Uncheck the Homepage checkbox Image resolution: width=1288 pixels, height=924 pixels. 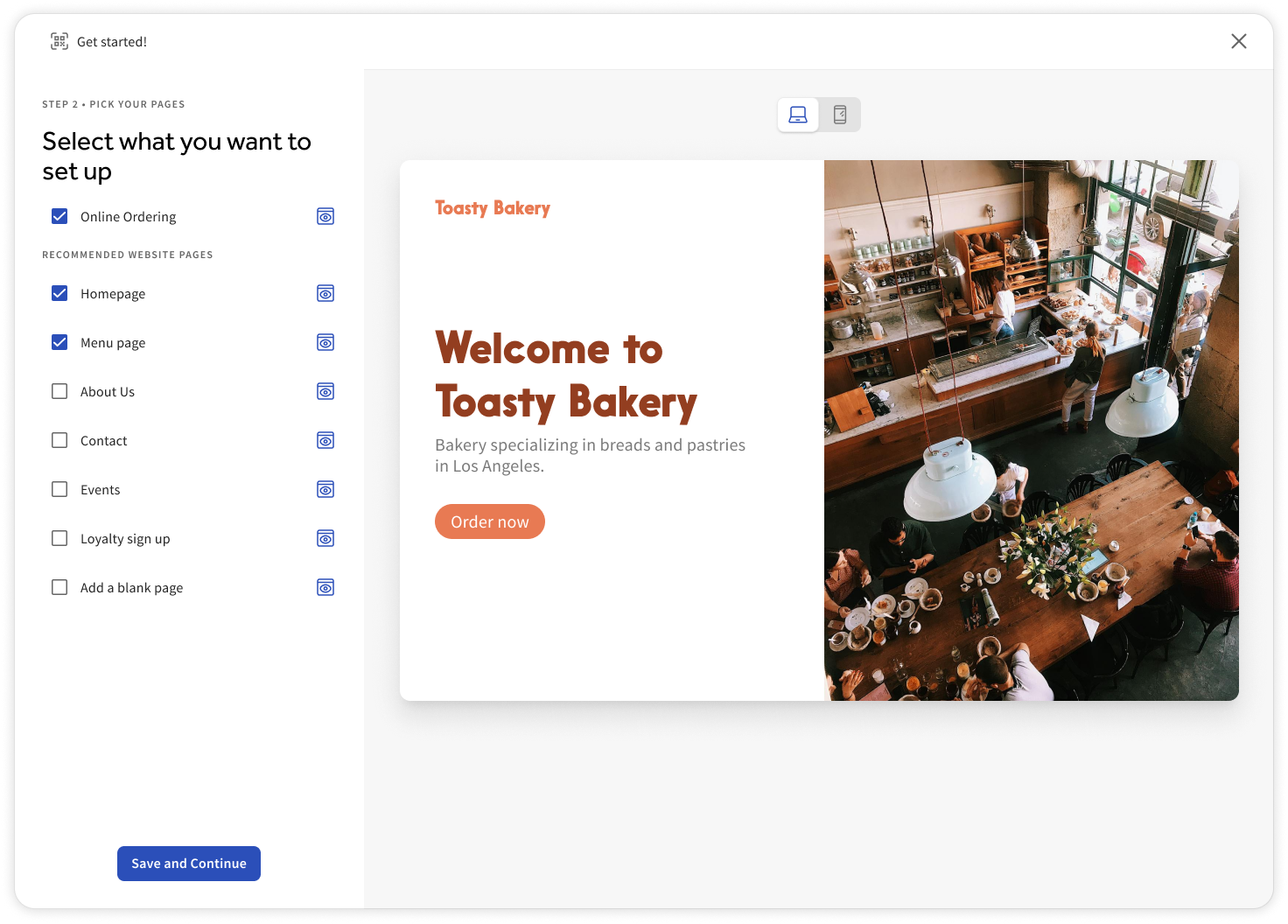click(59, 293)
